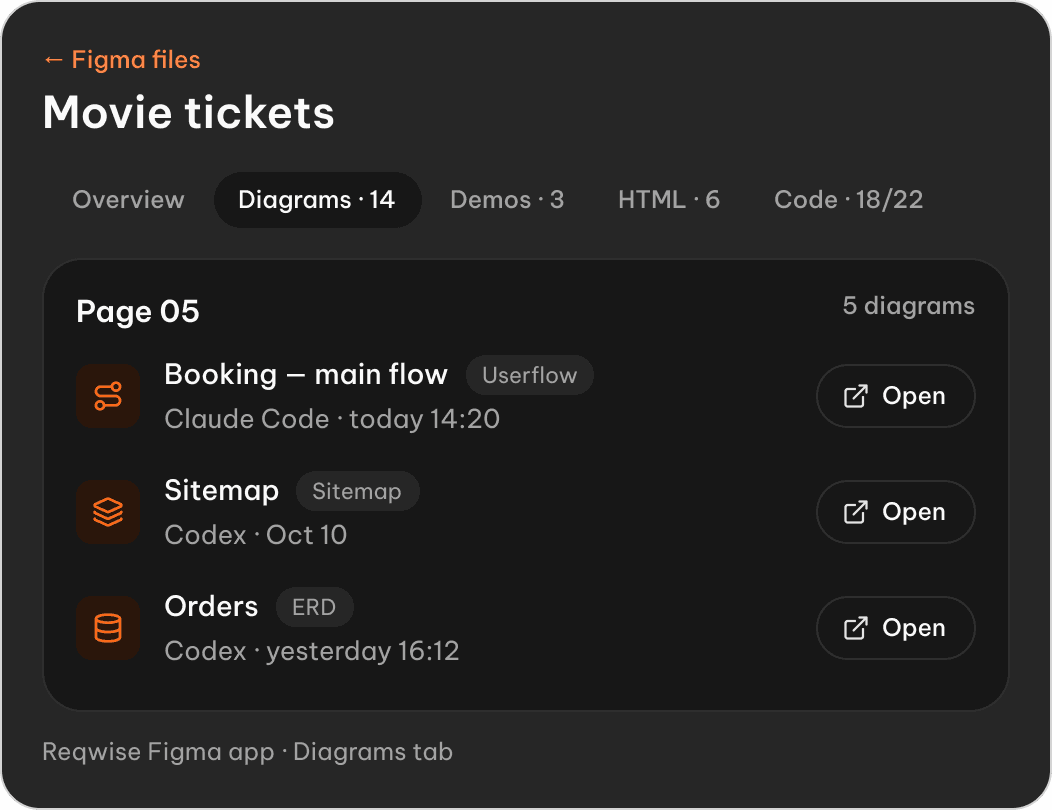1052x810 pixels.
Task: Click Reqwise Figma app · Diagrams tab caption
Action: [x=248, y=752]
